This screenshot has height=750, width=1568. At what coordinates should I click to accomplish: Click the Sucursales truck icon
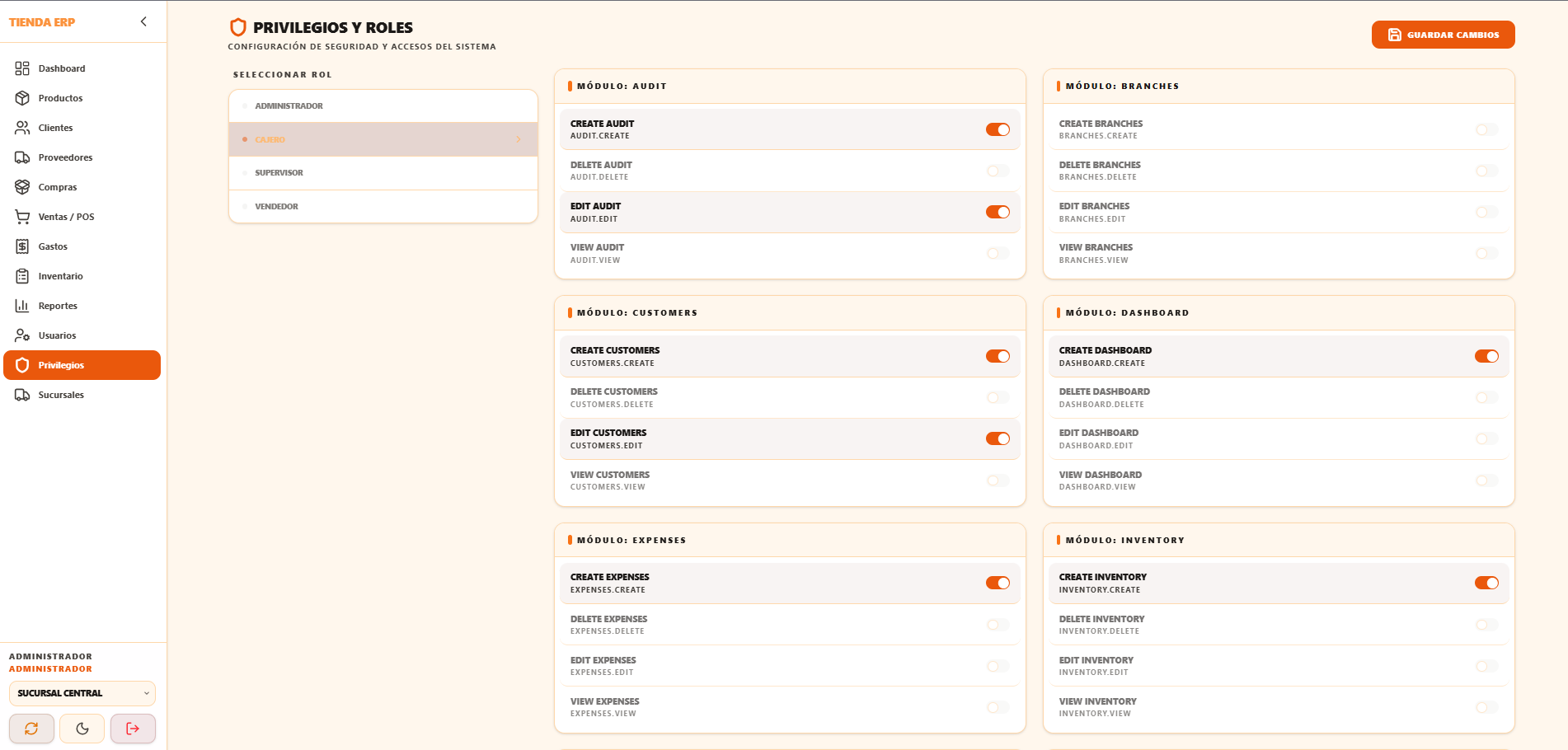click(22, 395)
